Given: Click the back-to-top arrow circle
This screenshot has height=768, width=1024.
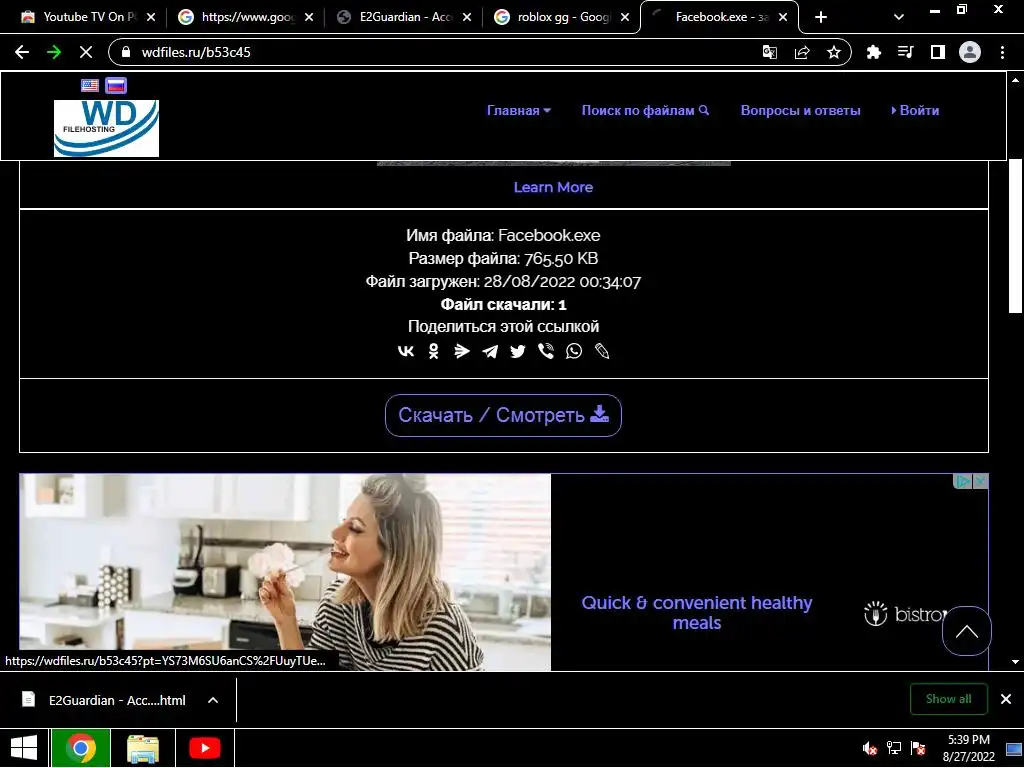Looking at the screenshot, I should (967, 631).
